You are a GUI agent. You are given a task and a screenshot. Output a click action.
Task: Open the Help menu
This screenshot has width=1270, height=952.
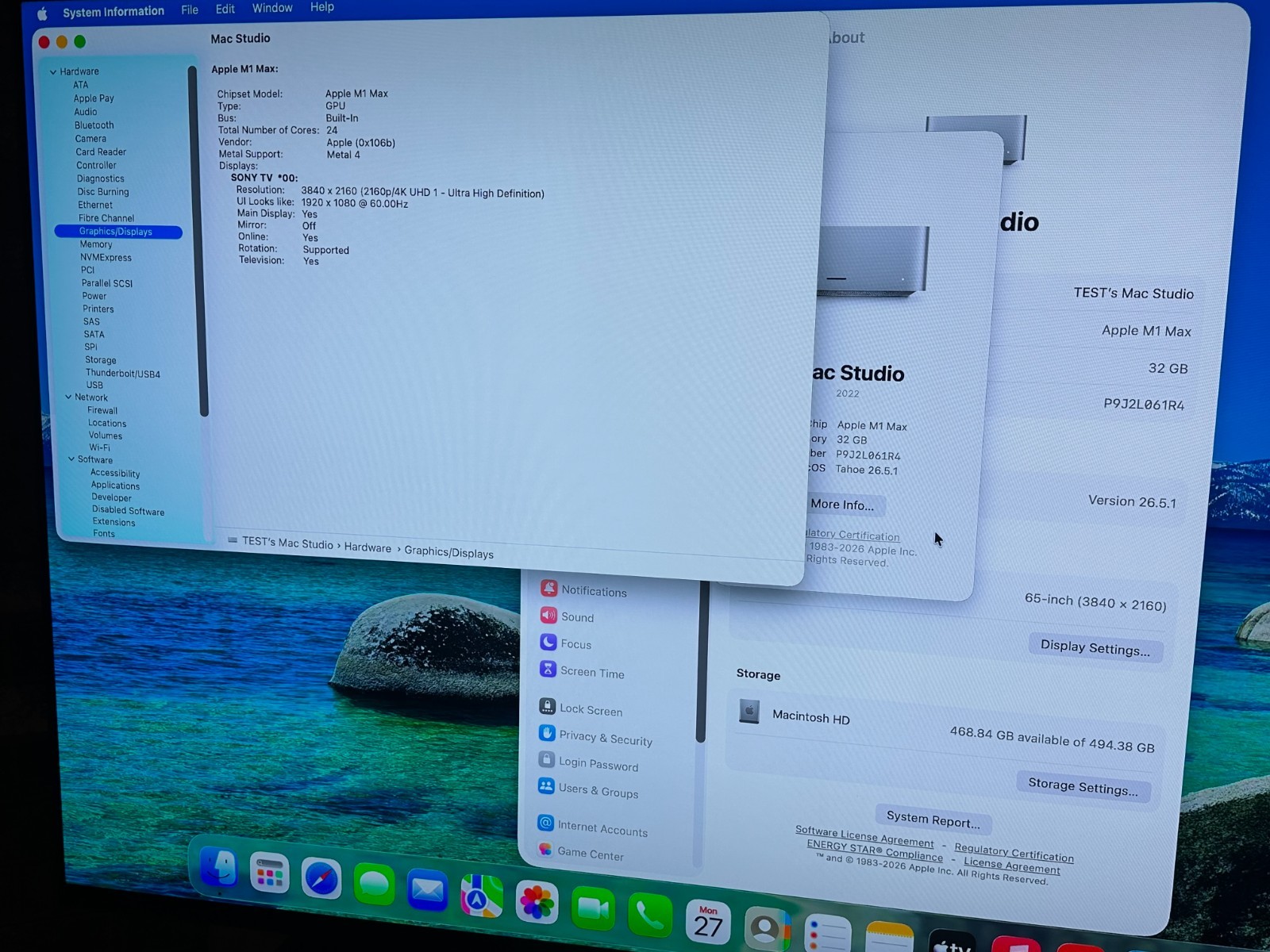pyautogui.click(x=322, y=7)
